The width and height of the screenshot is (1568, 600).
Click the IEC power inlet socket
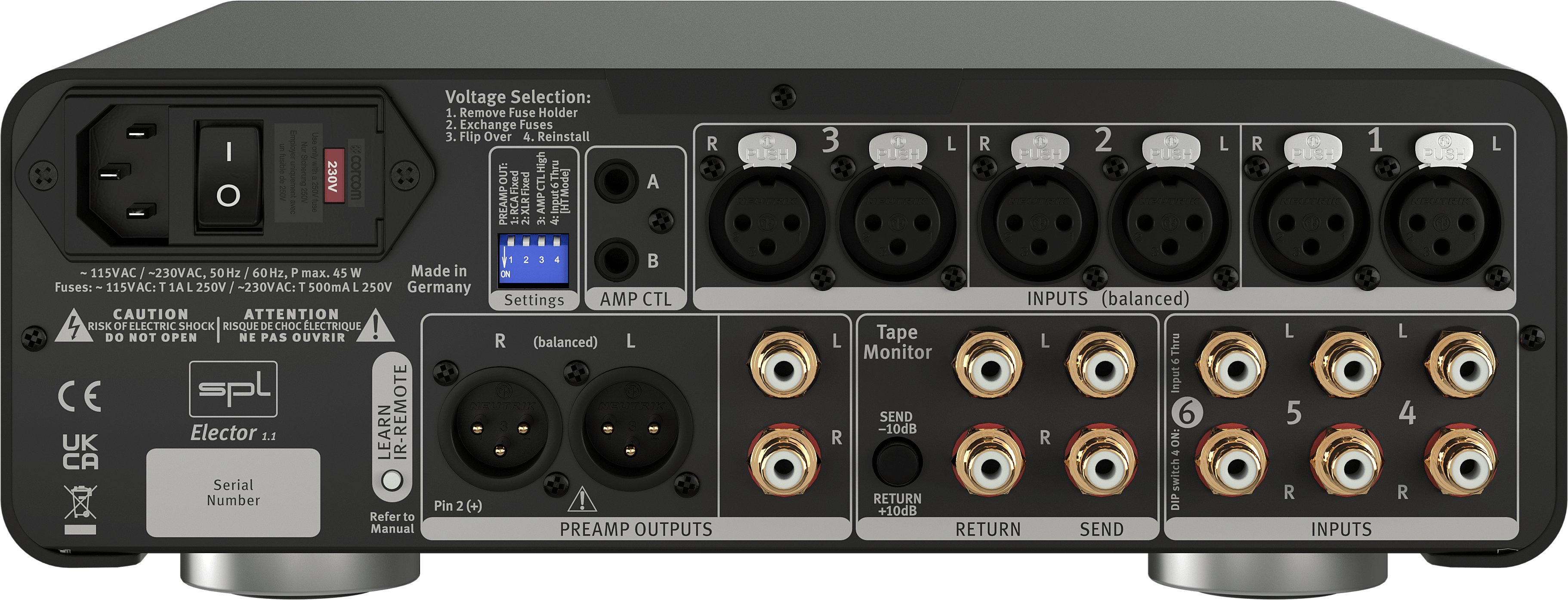125,176
